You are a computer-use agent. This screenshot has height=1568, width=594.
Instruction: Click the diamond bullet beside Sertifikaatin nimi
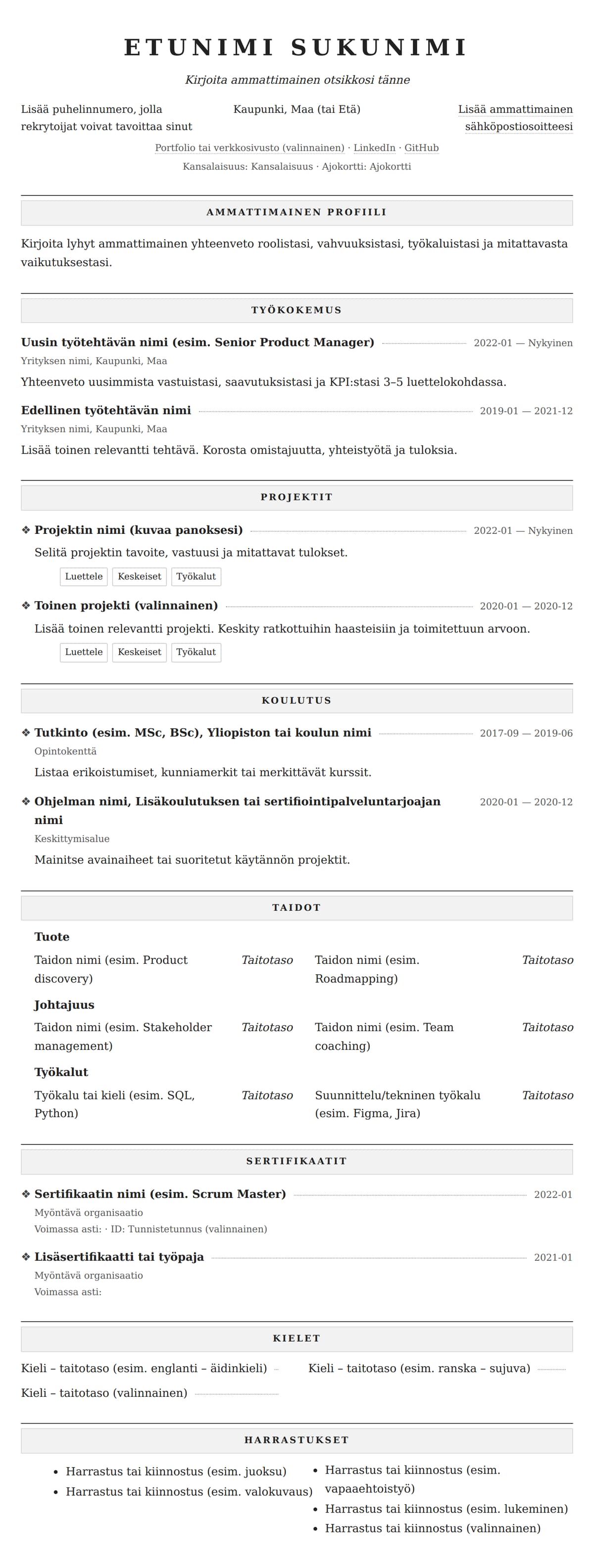(26, 1194)
